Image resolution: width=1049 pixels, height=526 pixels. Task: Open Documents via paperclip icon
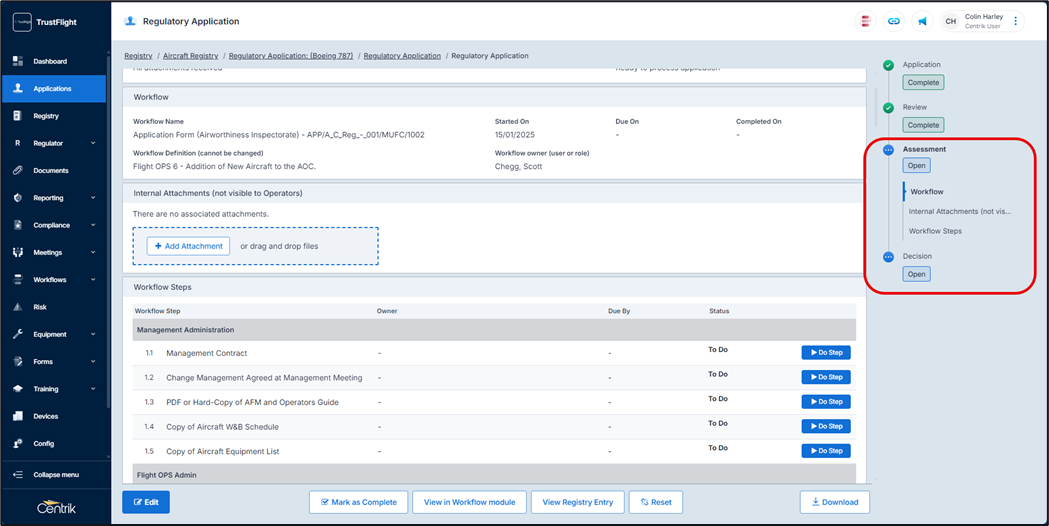coord(18,170)
